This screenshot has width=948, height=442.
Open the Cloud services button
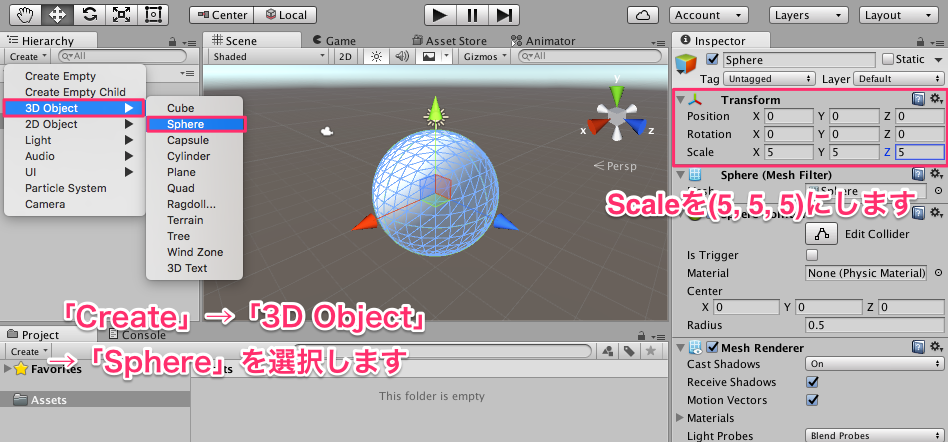(643, 15)
